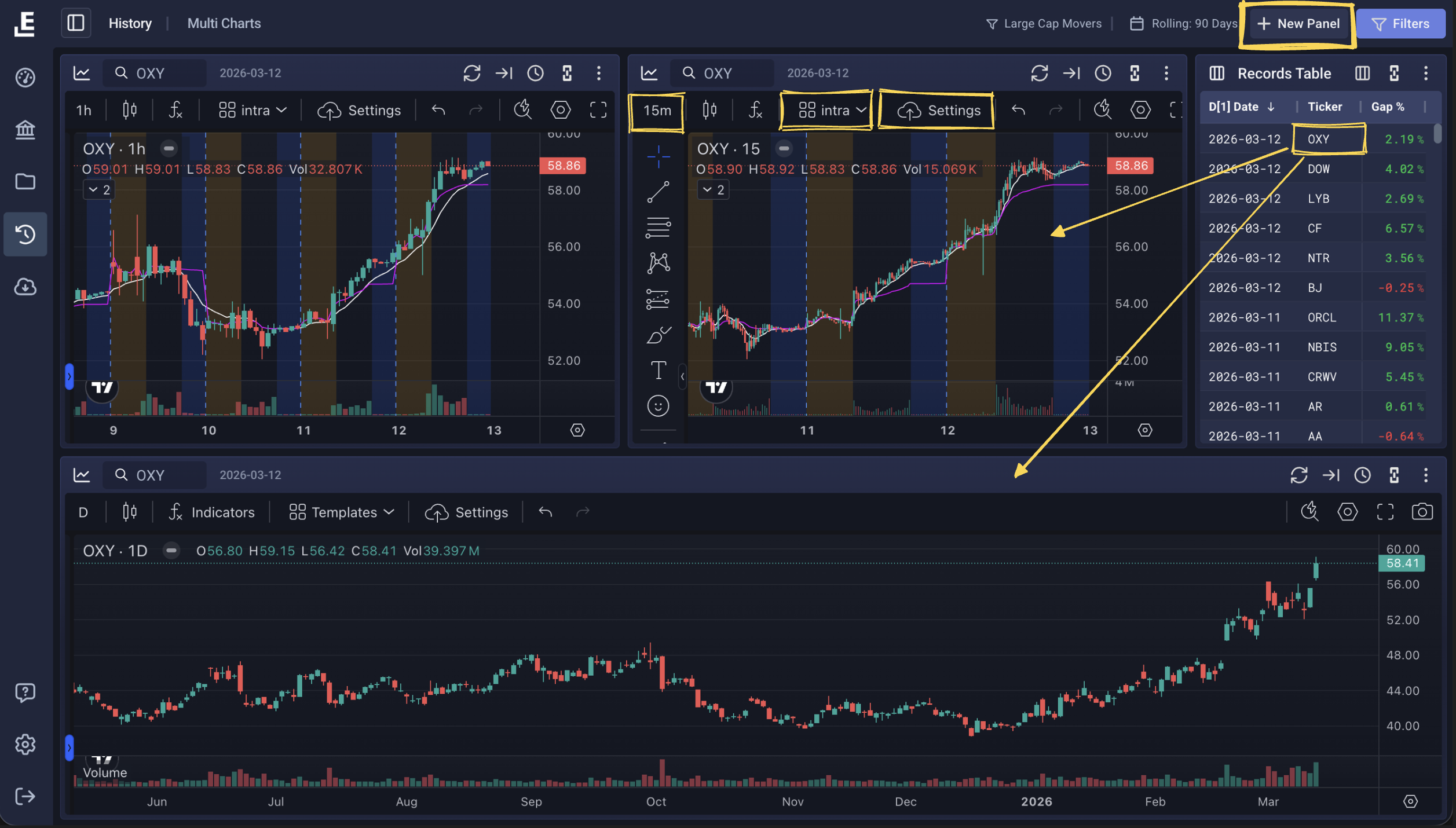
Task: Hide OXY 1D series visibility toggle
Action: tap(171, 551)
